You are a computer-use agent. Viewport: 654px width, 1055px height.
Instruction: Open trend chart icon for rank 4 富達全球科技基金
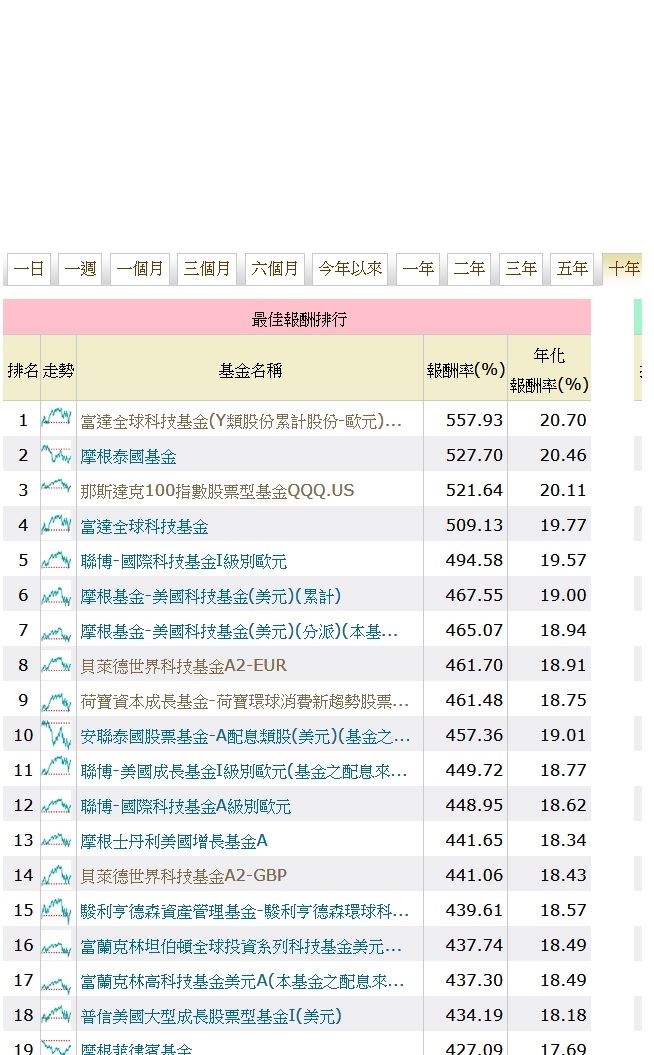click(57, 524)
